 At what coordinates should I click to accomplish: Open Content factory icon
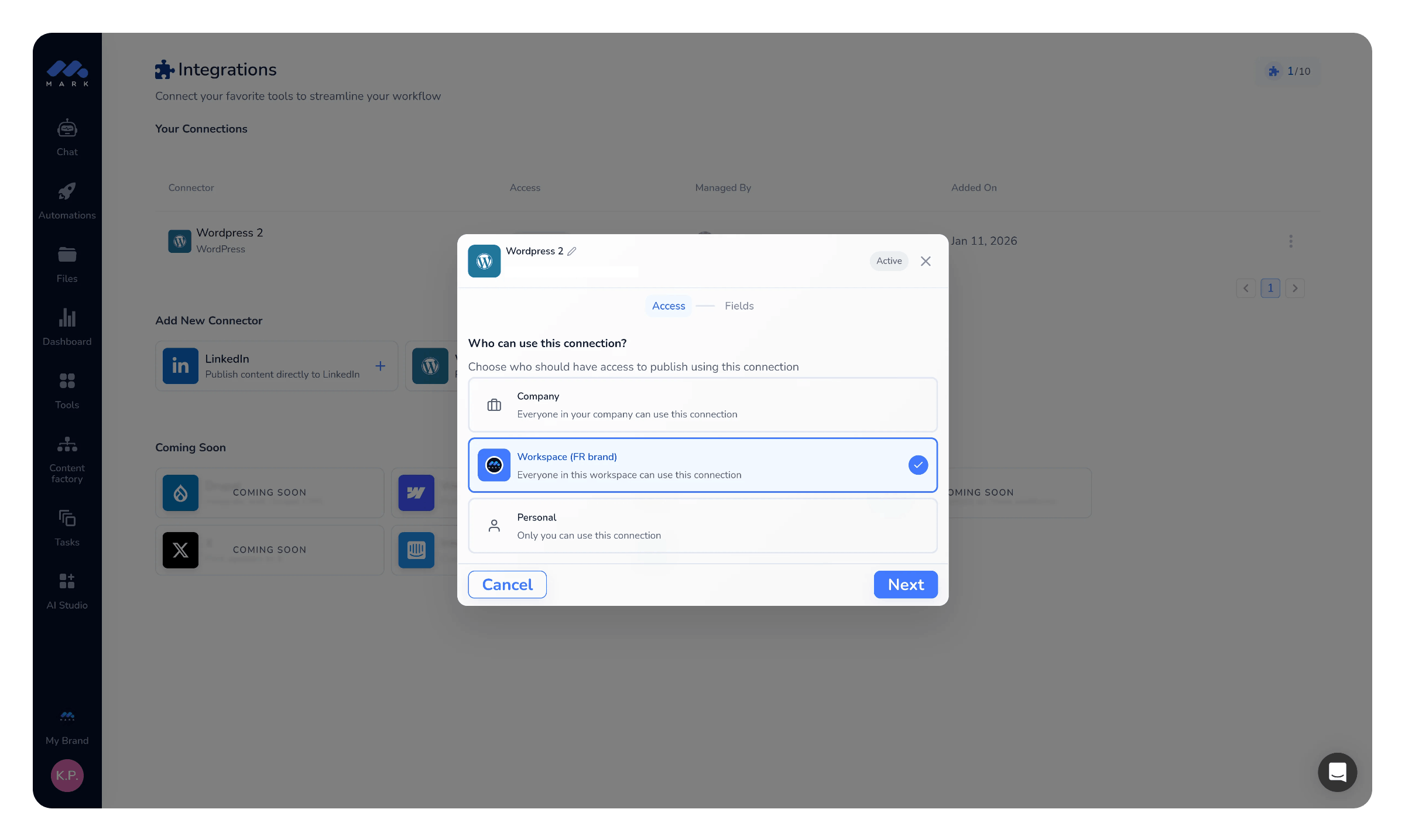tap(67, 444)
